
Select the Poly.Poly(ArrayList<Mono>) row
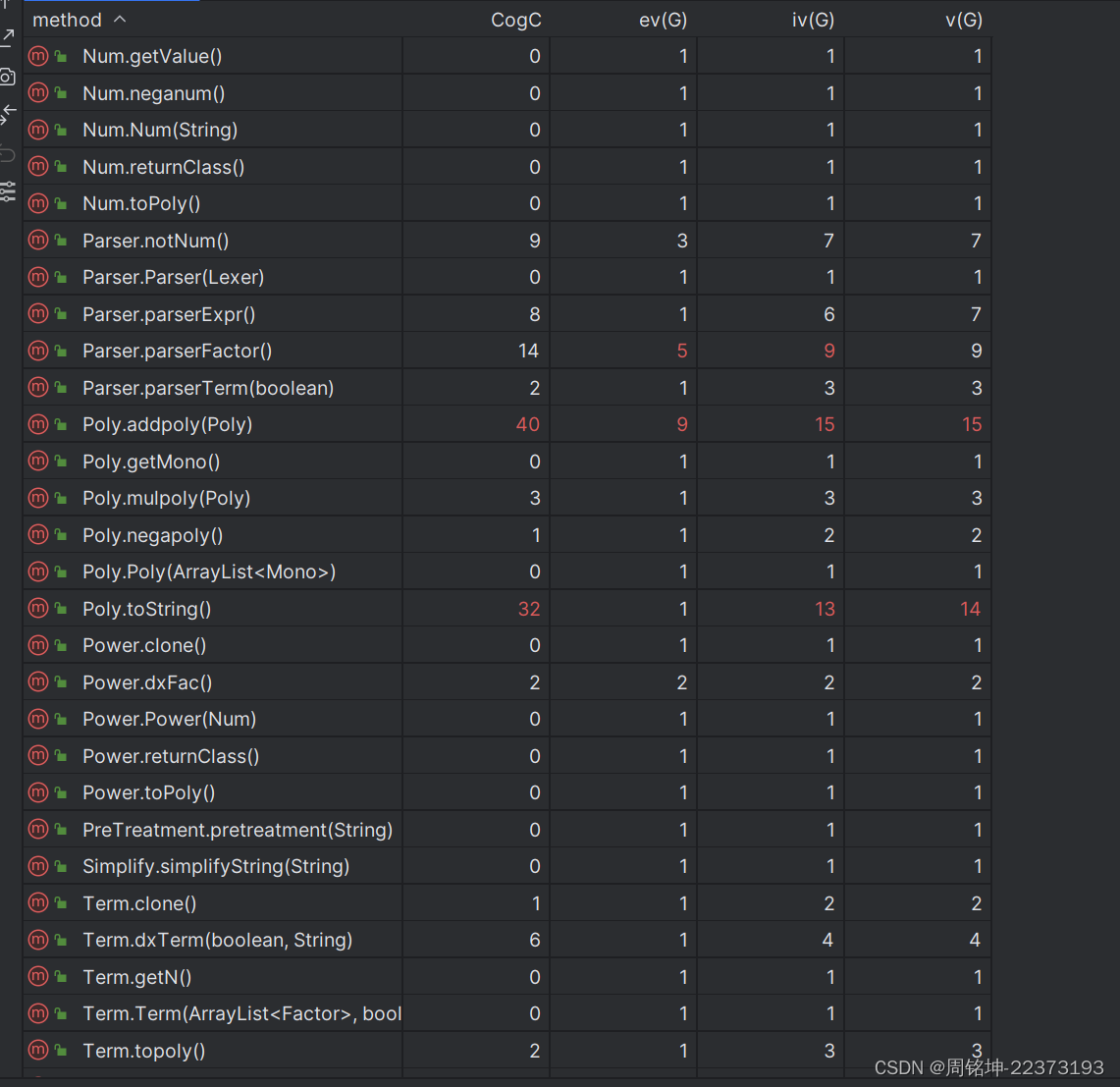(x=507, y=571)
